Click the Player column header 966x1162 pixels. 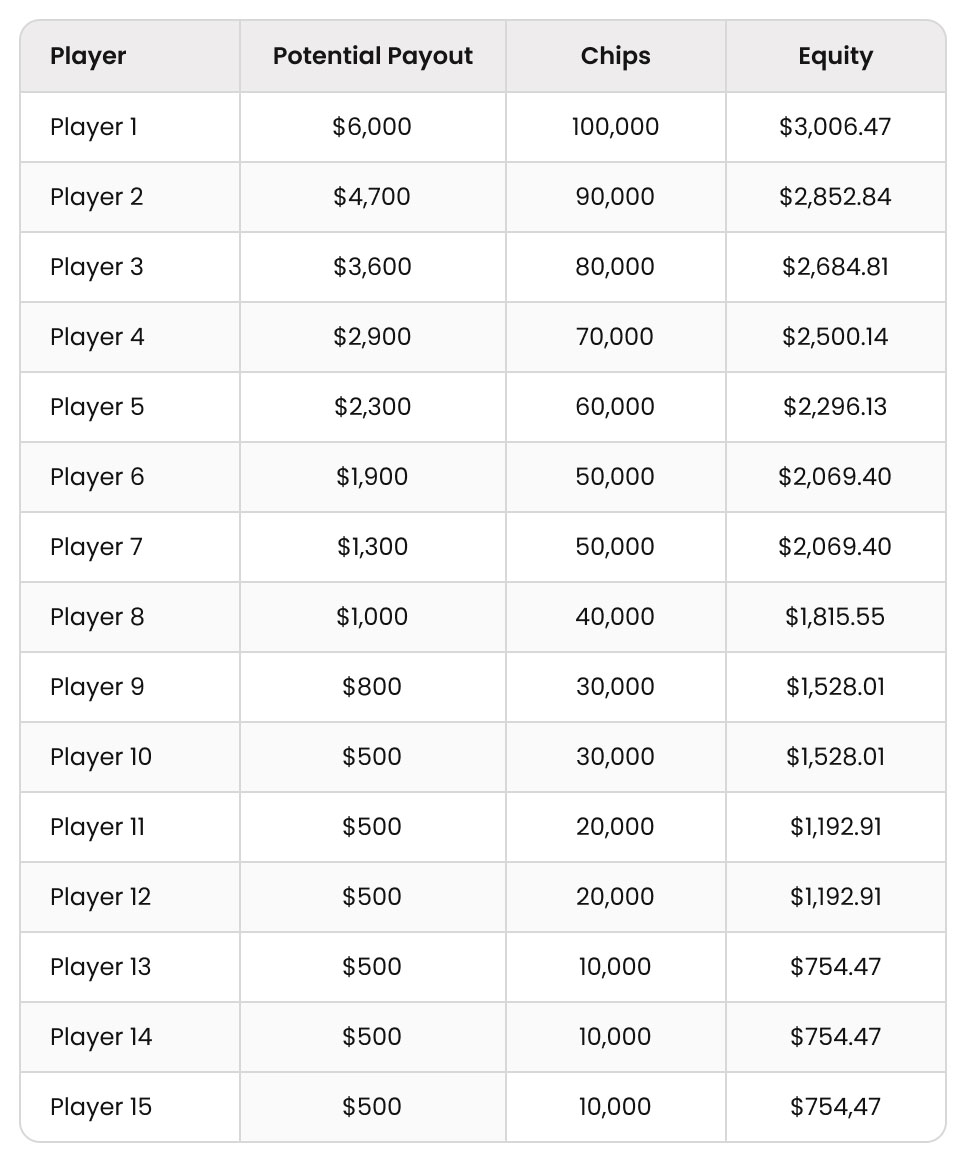[x=88, y=56]
